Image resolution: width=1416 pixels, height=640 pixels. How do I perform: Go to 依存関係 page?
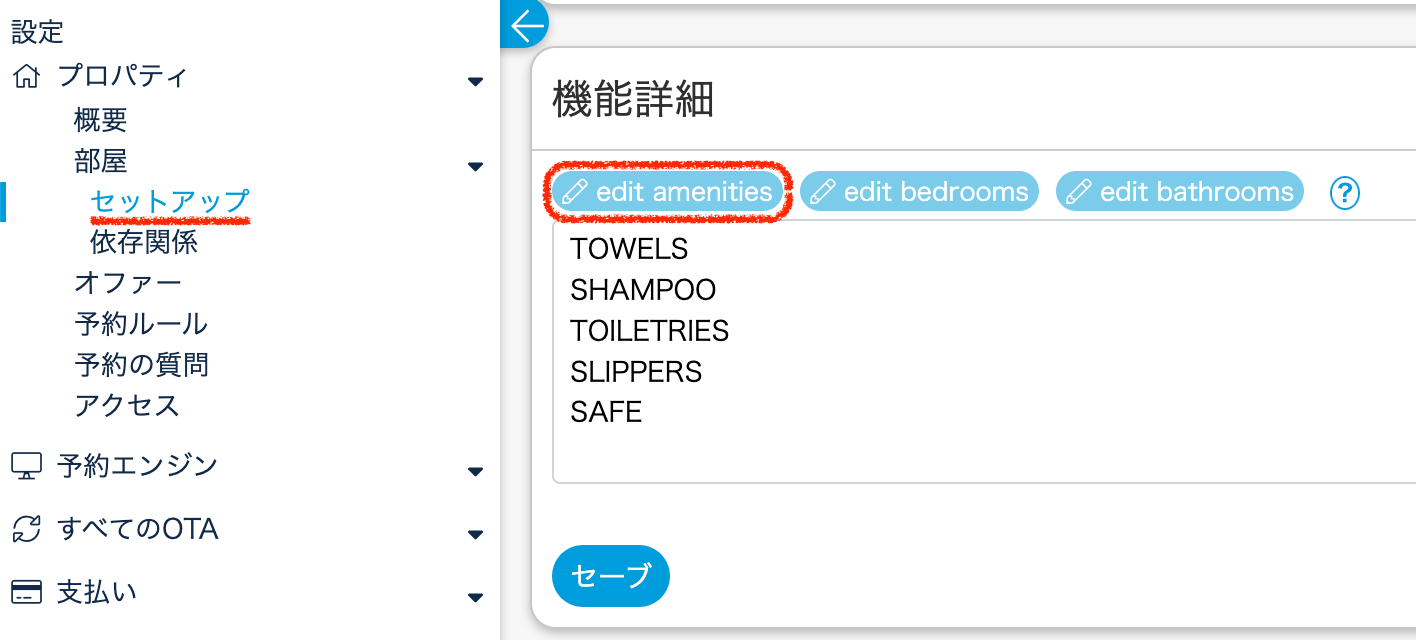[x=143, y=242]
